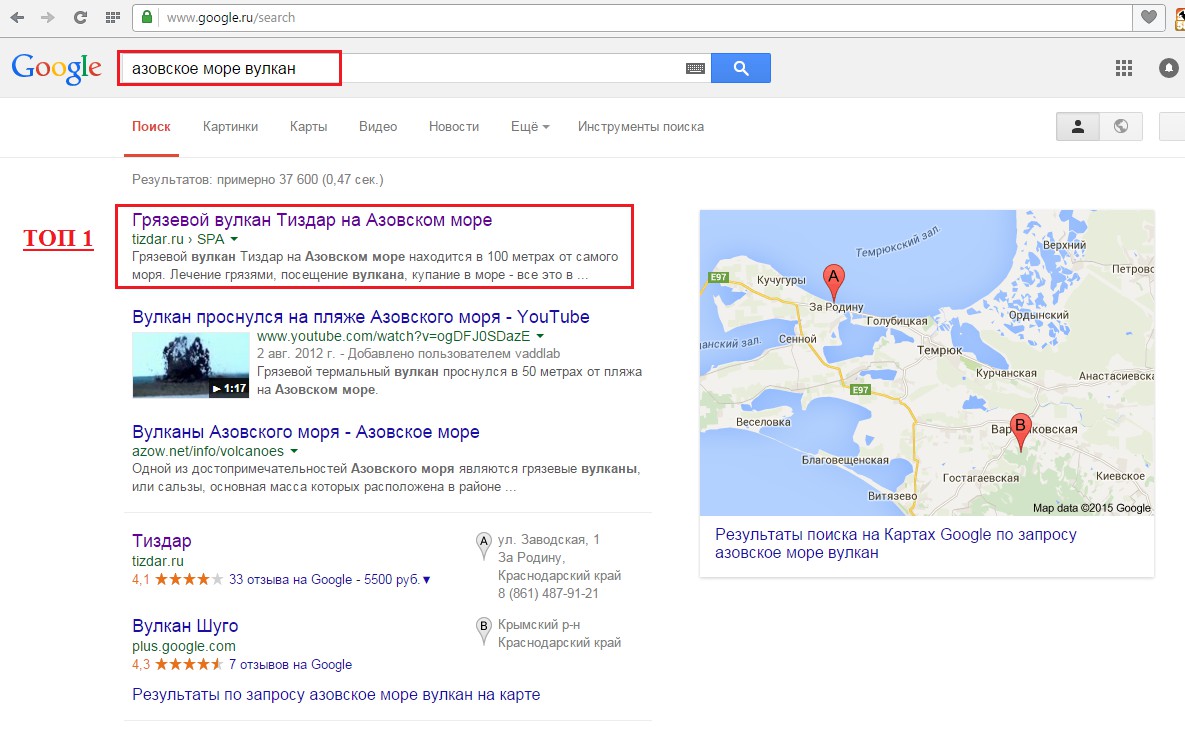Click the pin B icon beside Крымский р-н
The image size is (1185, 734).
tap(484, 630)
